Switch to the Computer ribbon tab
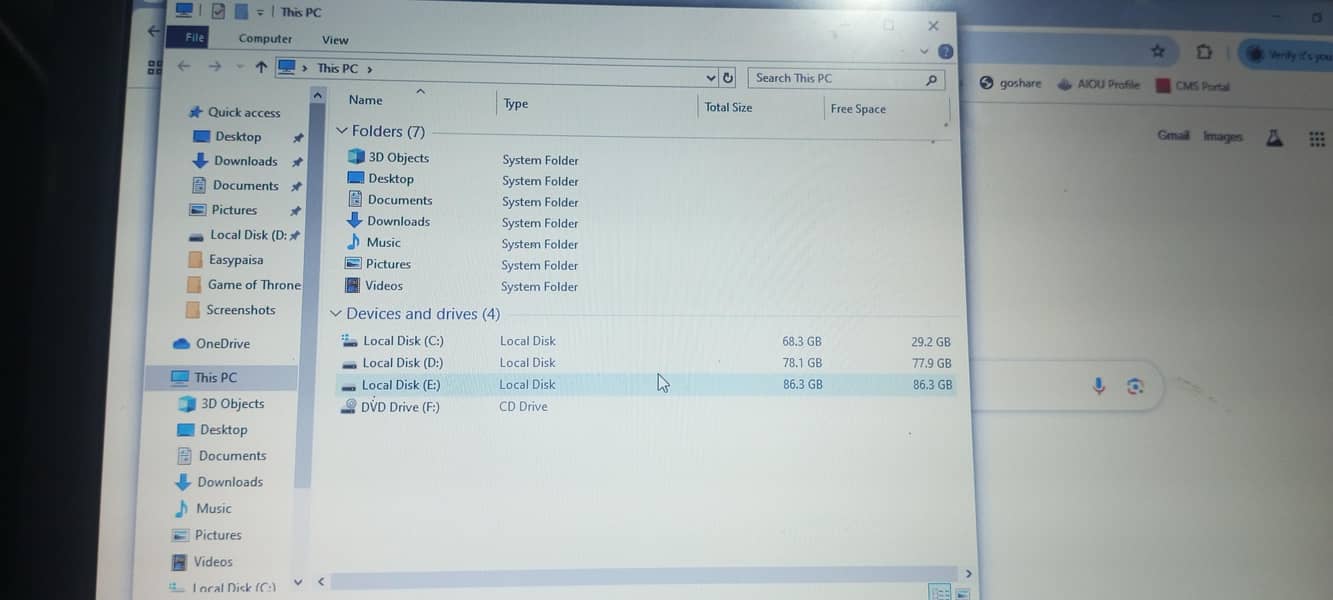The image size is (1333, 600). tap(265, 39)
